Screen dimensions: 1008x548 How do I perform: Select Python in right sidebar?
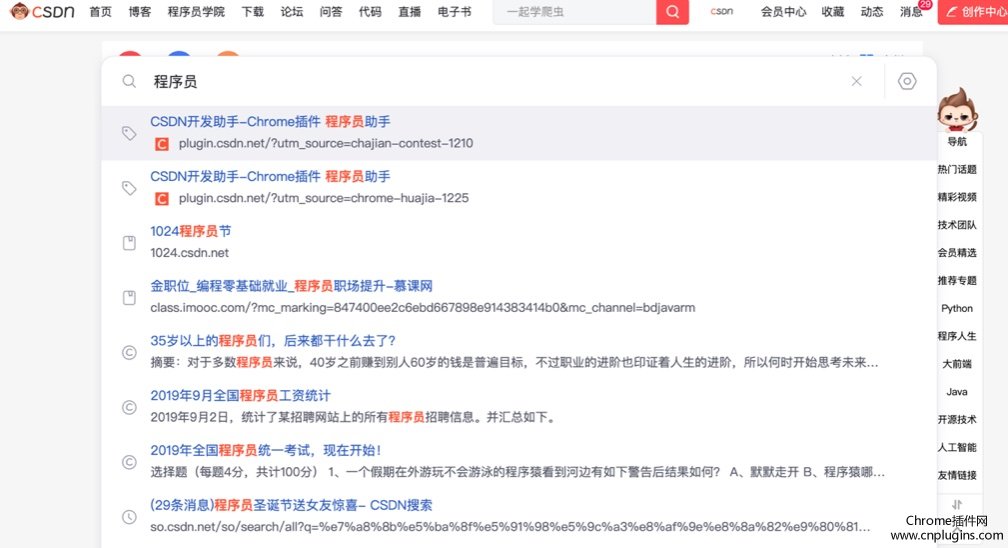click(x=957, y=308)
